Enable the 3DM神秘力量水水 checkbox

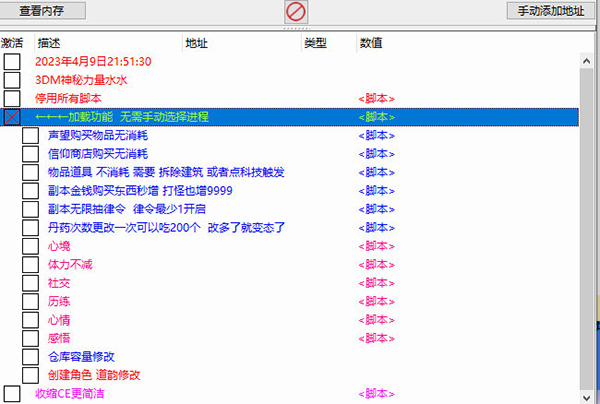[x=12, y=80]
